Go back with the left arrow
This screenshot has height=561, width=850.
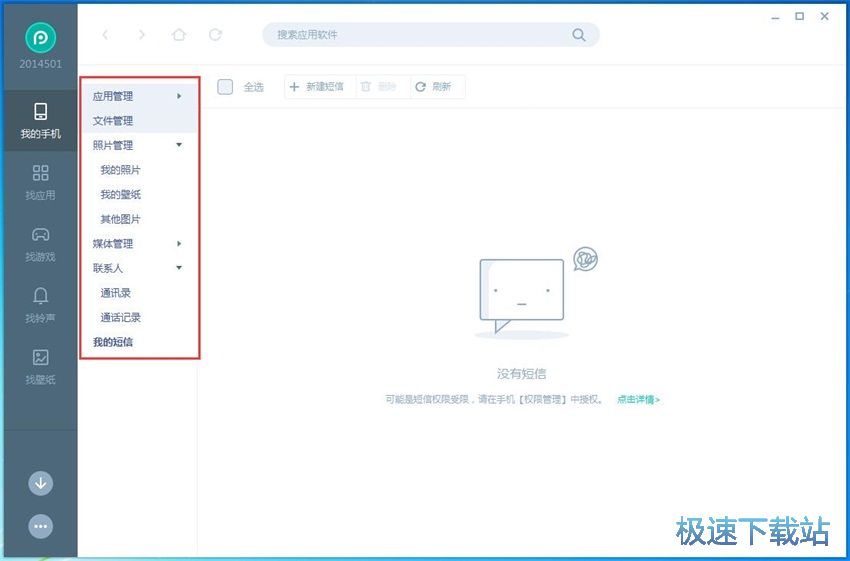pyautogui.click(x=105, y=35)
